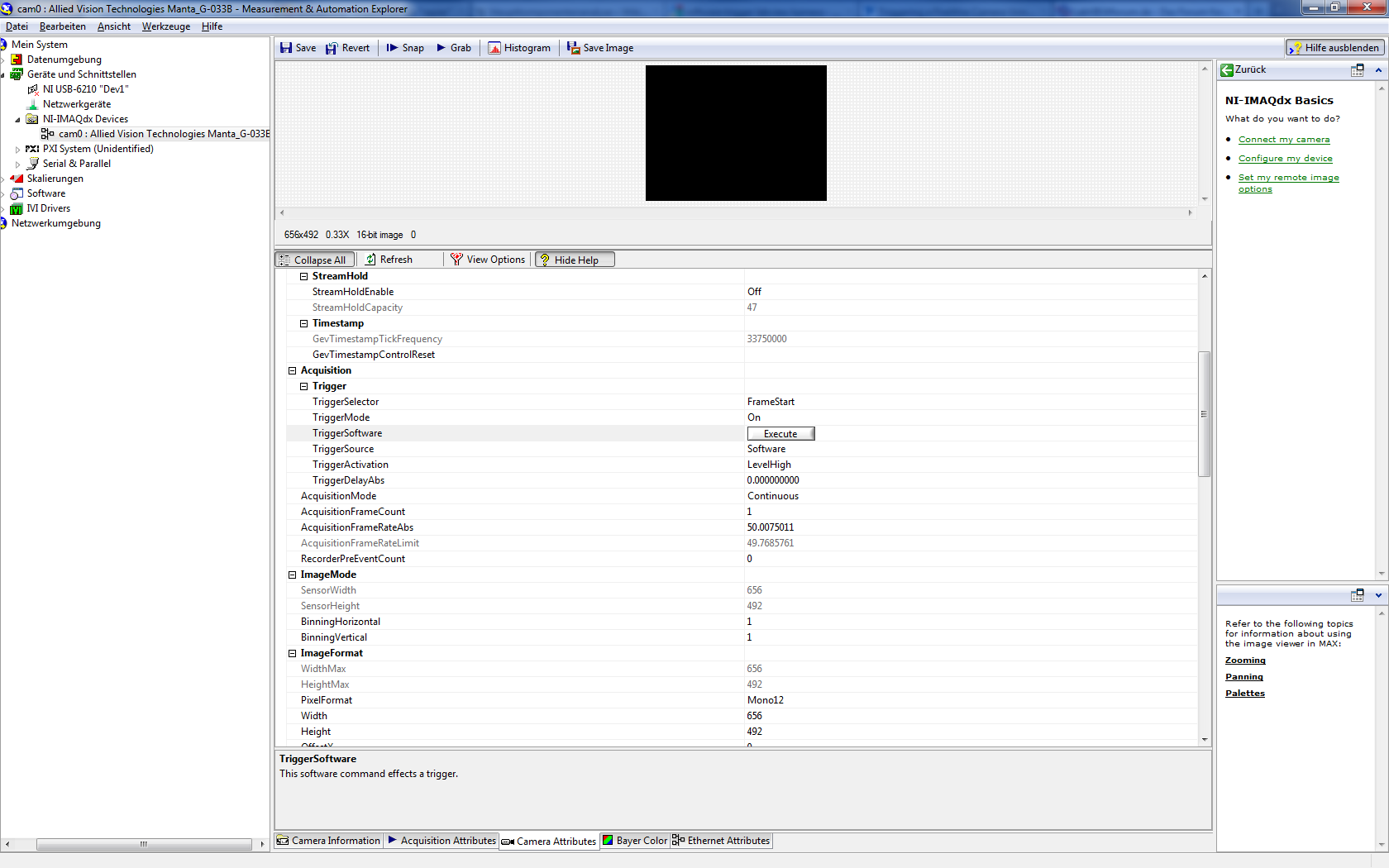The image size is (1389, 868).
Task: Open the Werkzeuge menu
Action: click(x=165, y=26)
